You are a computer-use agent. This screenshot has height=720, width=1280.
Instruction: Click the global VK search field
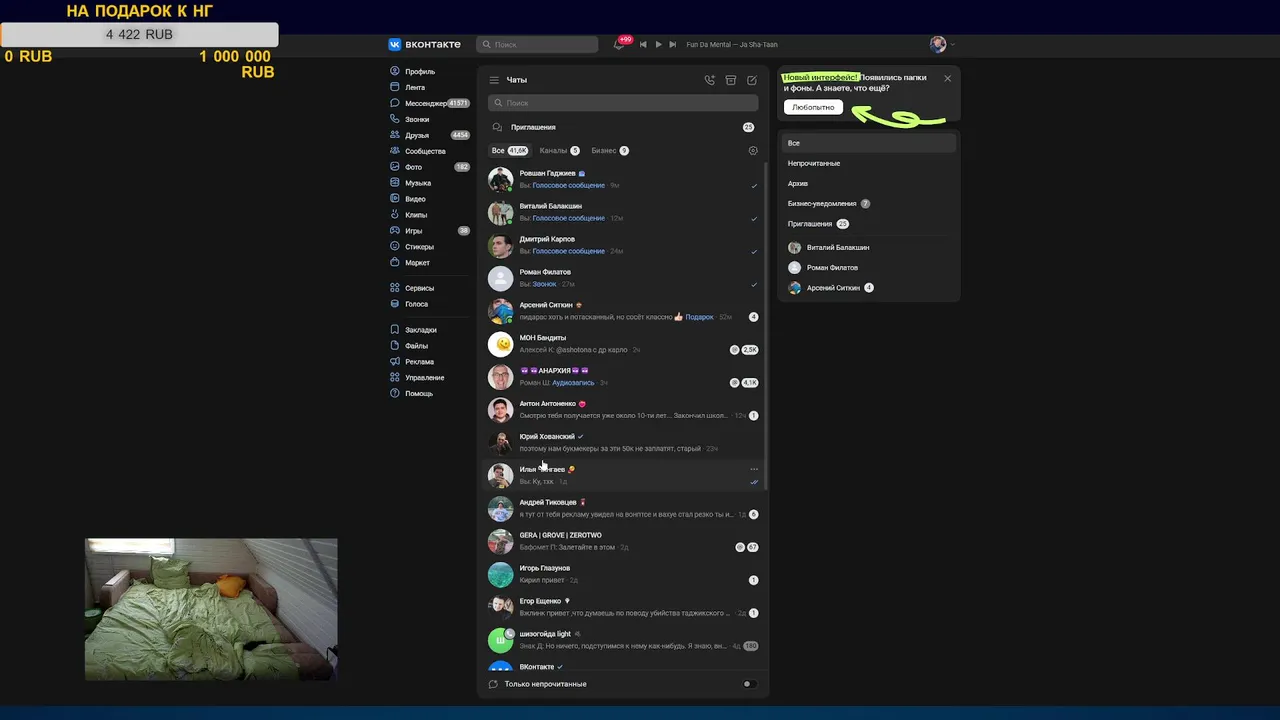(x=537, y=44)
